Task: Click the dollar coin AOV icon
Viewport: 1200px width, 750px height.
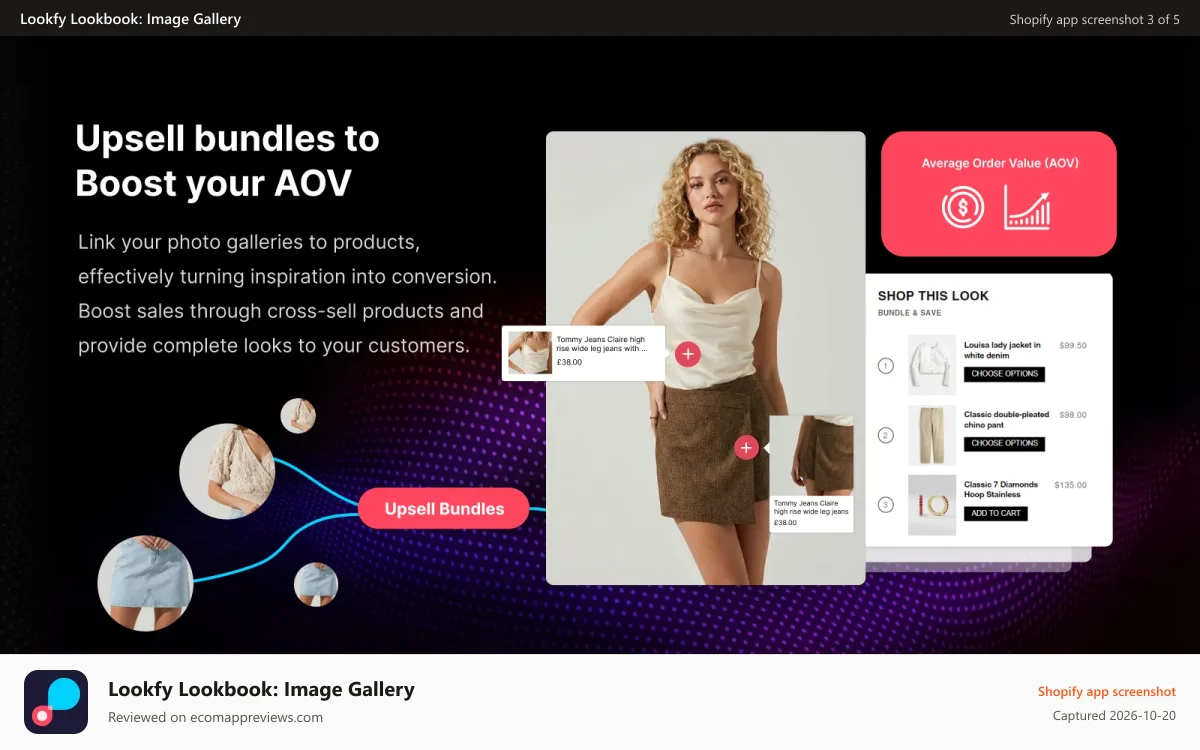Action: [x=963, y=208]
